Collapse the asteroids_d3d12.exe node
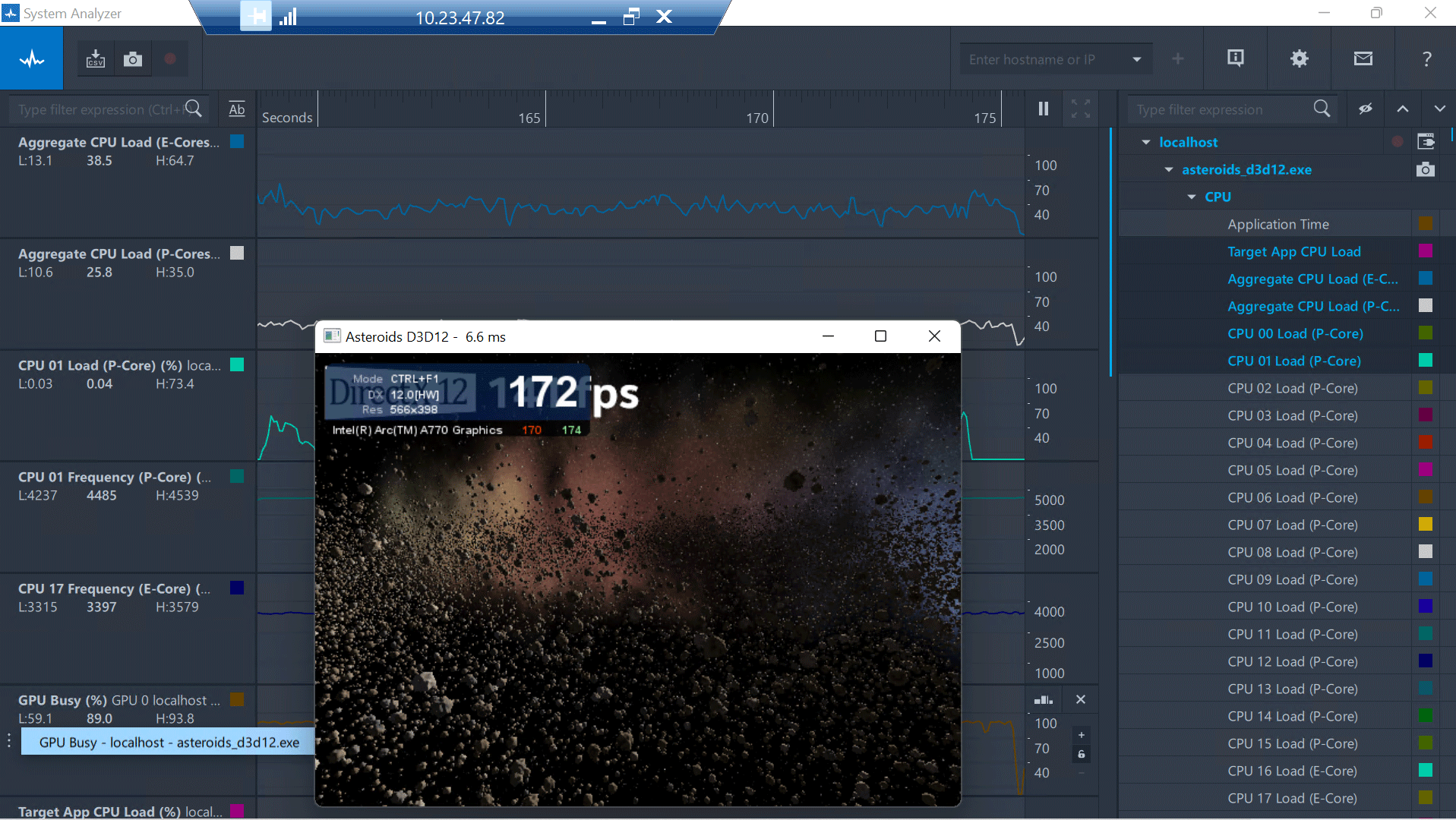Viewport: 1456px width, 820px height. click(1169, 169)
